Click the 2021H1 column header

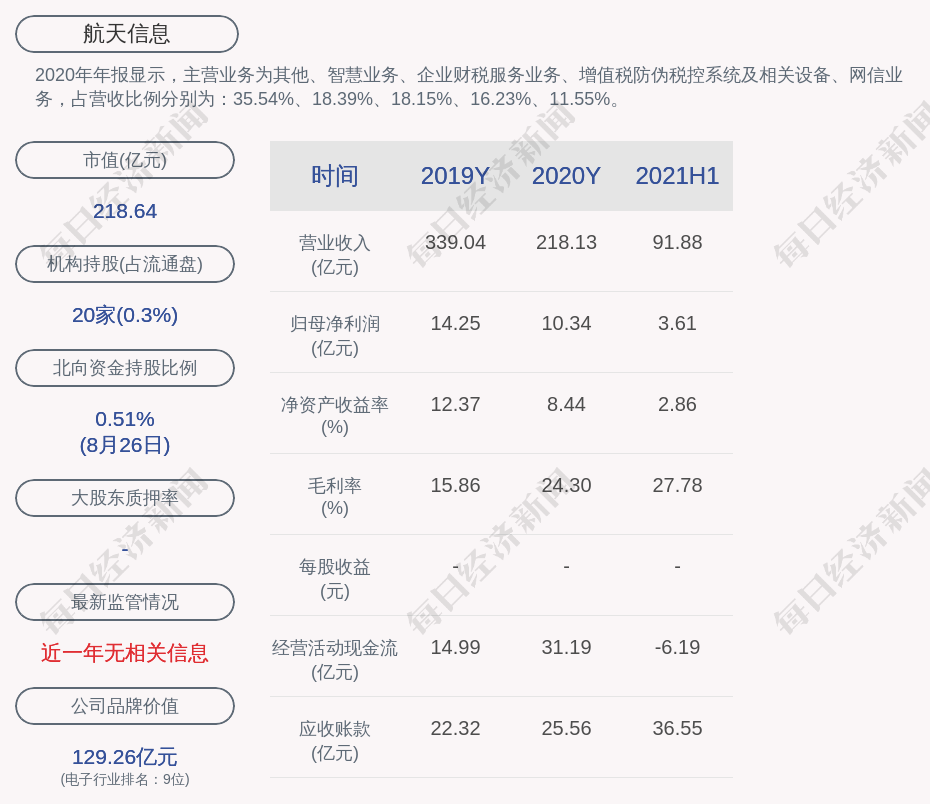point(677,176)
